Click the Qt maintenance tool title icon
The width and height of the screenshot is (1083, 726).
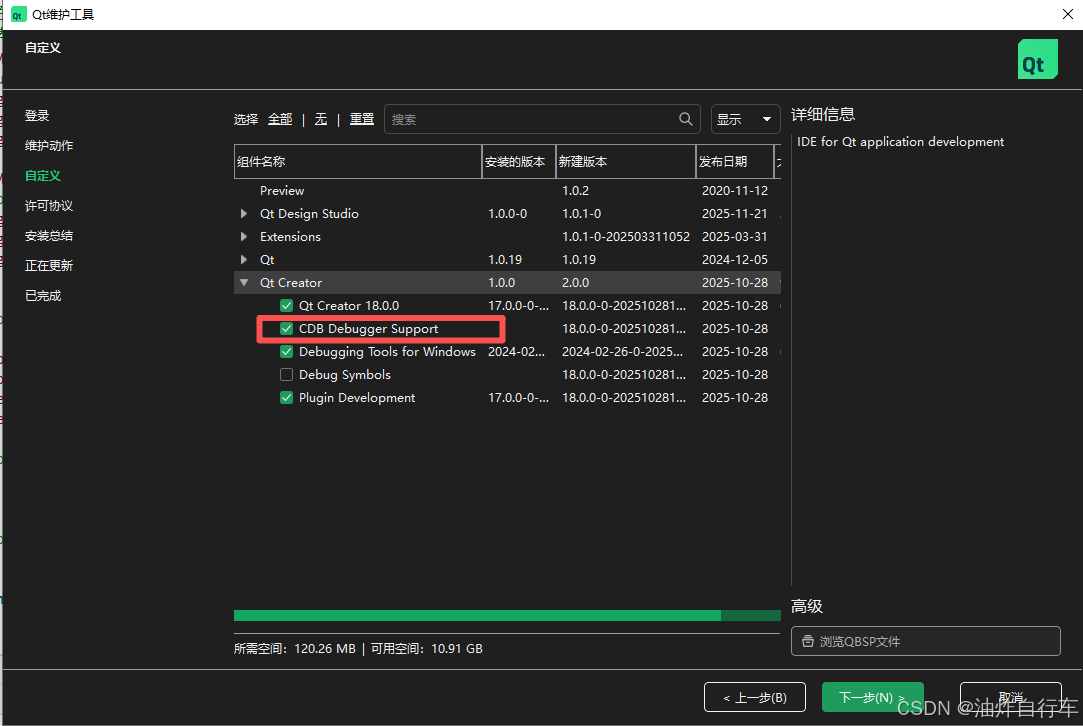[18, 15]
